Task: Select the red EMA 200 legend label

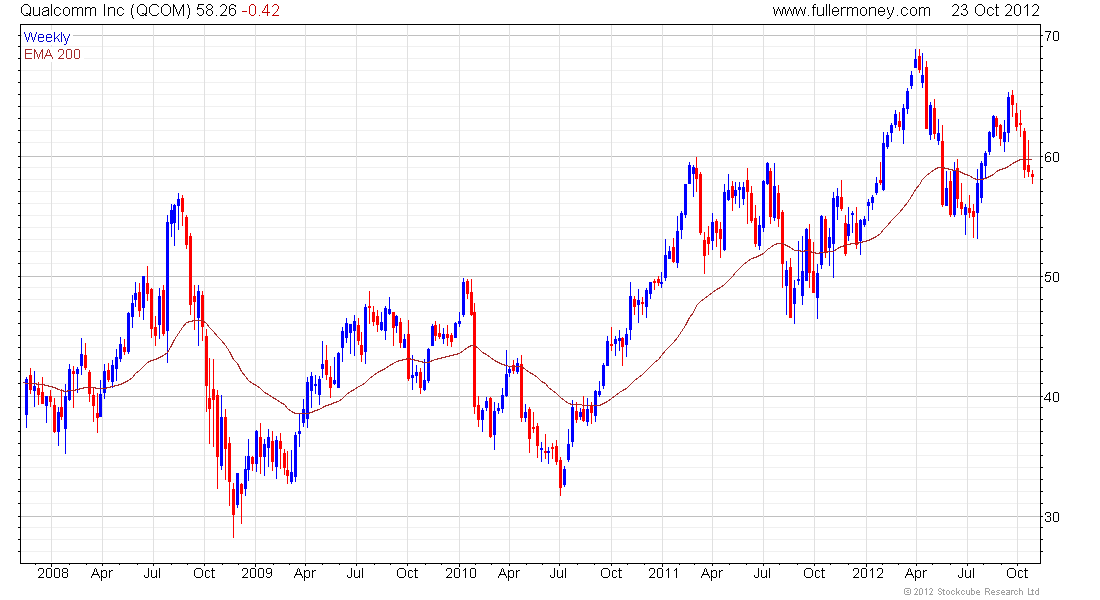Action: tap(52, 54)
